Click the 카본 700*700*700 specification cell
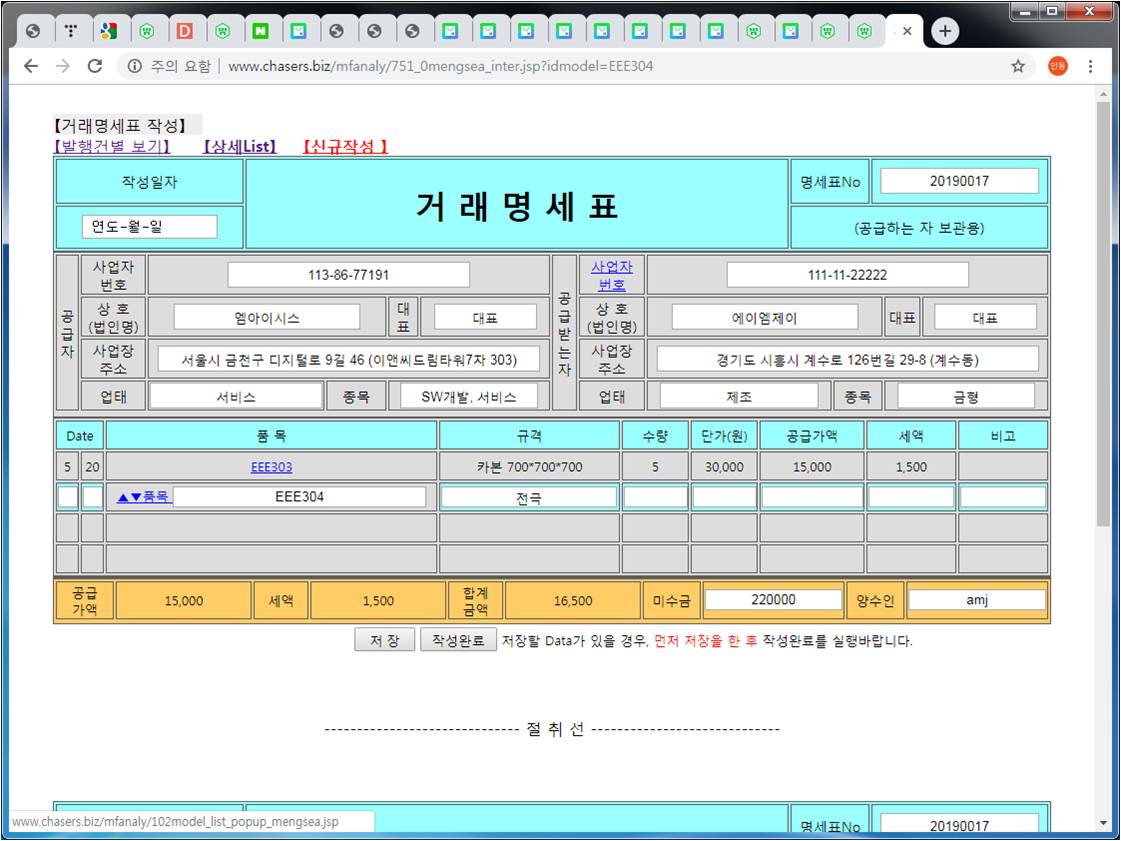This screenshot has width=1121, height=841. [x=529, y=467]
